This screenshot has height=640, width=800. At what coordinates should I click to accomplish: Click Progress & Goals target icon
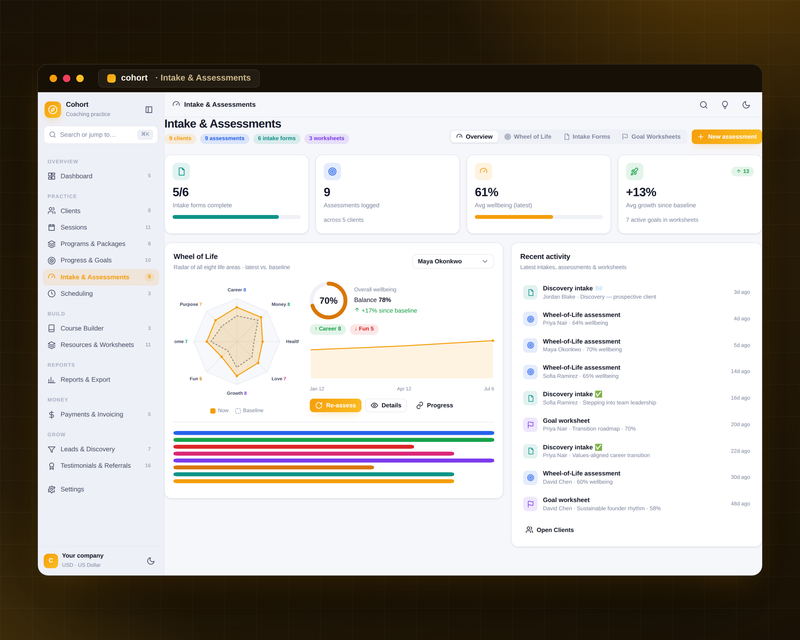pyautogui.click(x=52, y=260)
